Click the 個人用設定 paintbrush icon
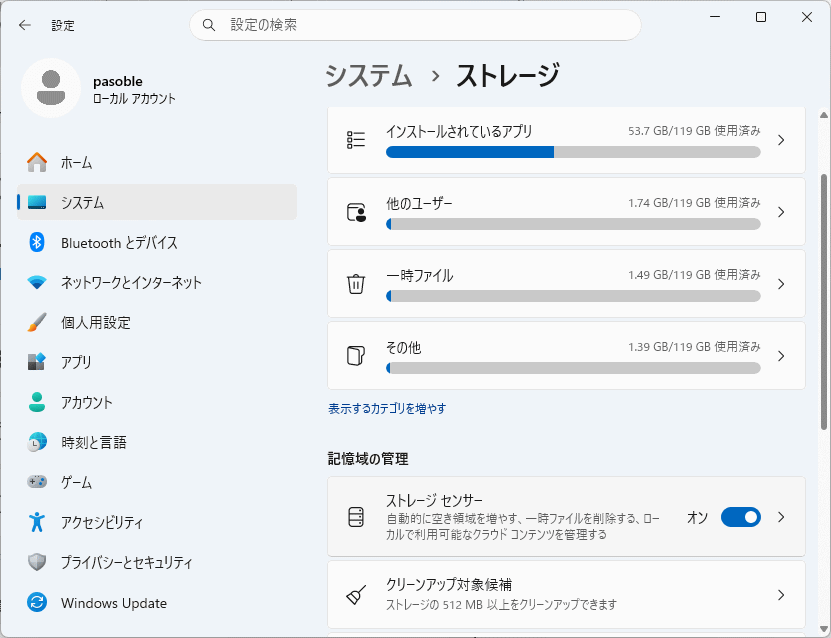The image size is (831, 638). pos(37,322)
